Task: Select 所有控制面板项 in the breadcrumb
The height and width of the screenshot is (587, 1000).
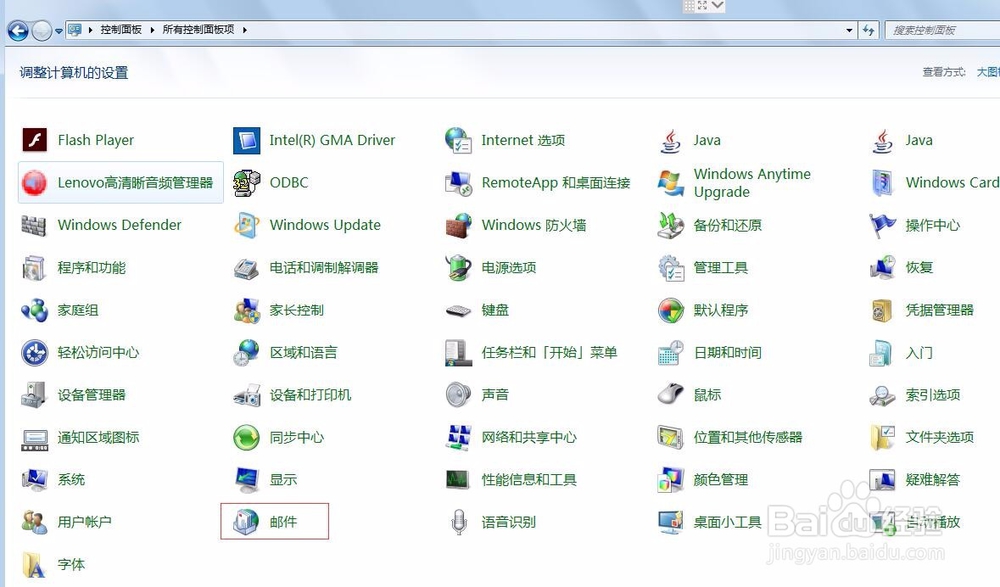Action: point(201,30)
